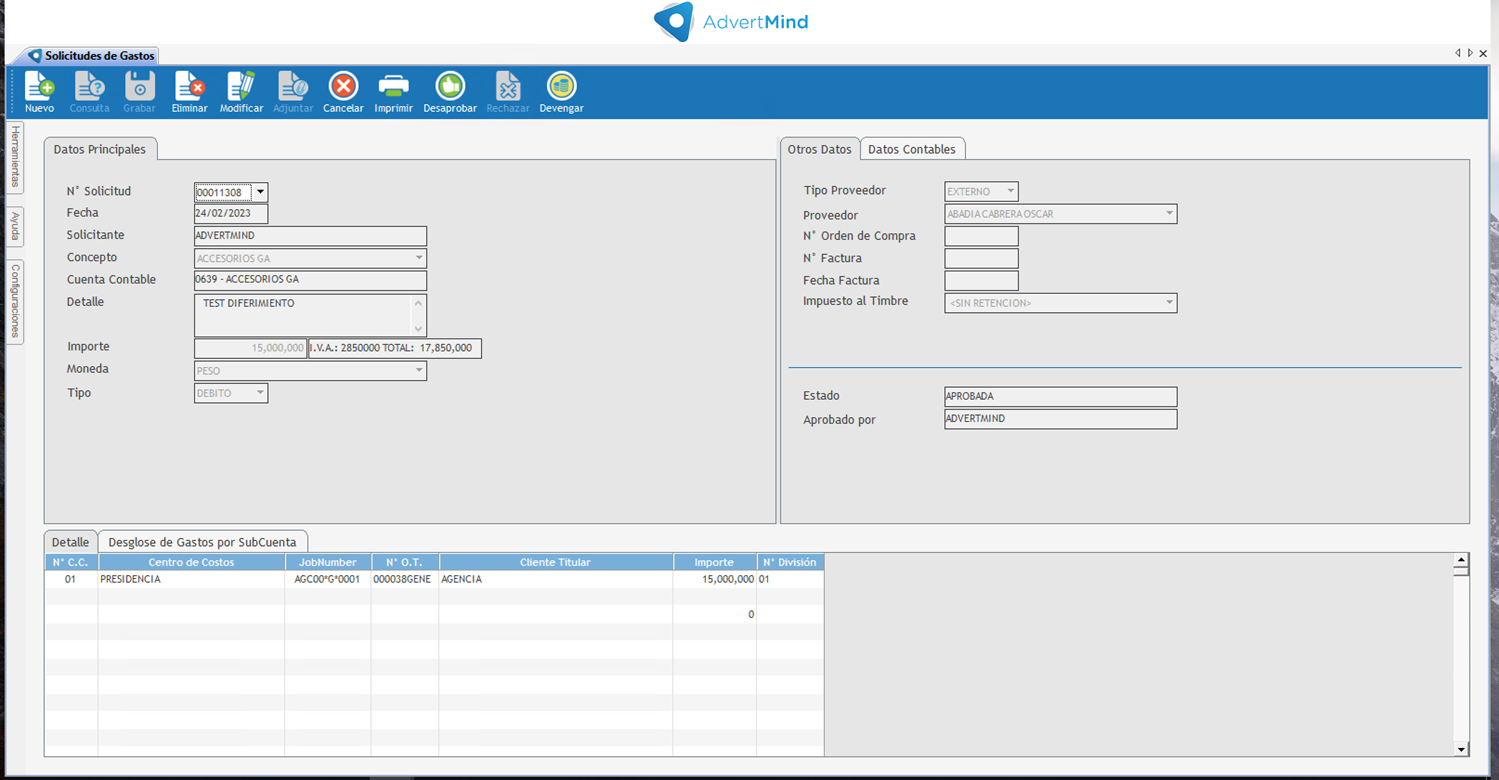Click the 000038GENE cell
Viewport: 1499px width, 780px height.
coord(405,579)
